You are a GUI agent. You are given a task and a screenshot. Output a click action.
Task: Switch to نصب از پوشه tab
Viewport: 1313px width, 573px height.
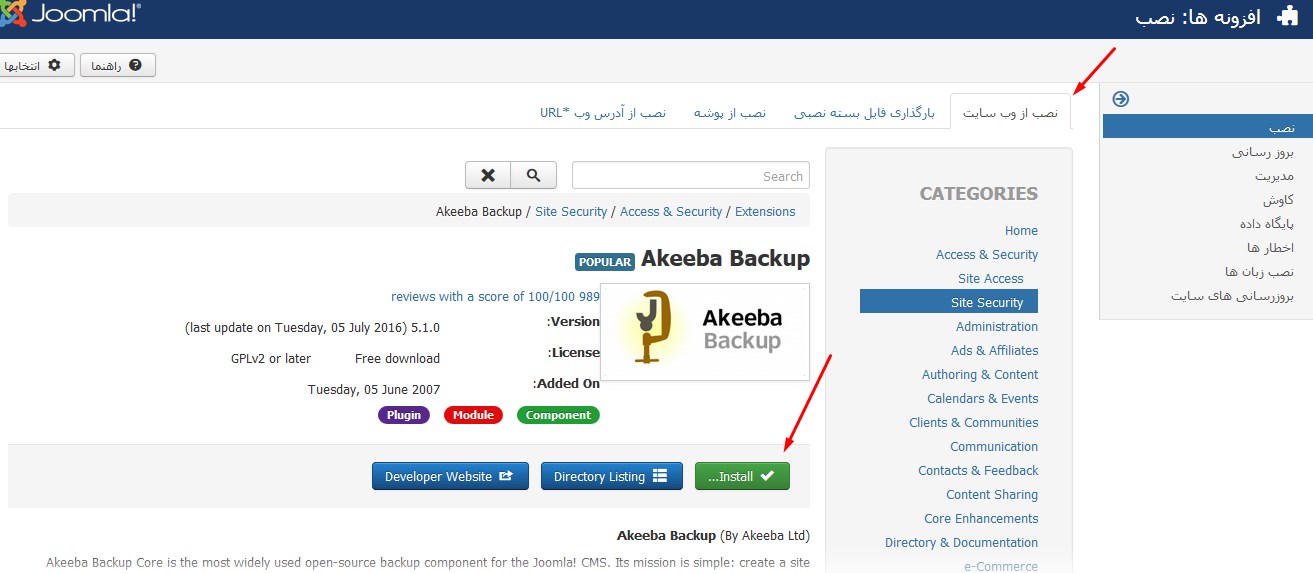tap(730, 113)
